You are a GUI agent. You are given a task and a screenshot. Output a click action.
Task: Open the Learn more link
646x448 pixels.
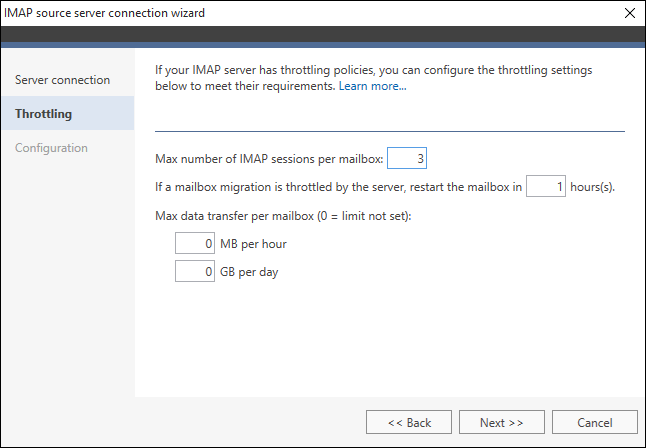372,86
